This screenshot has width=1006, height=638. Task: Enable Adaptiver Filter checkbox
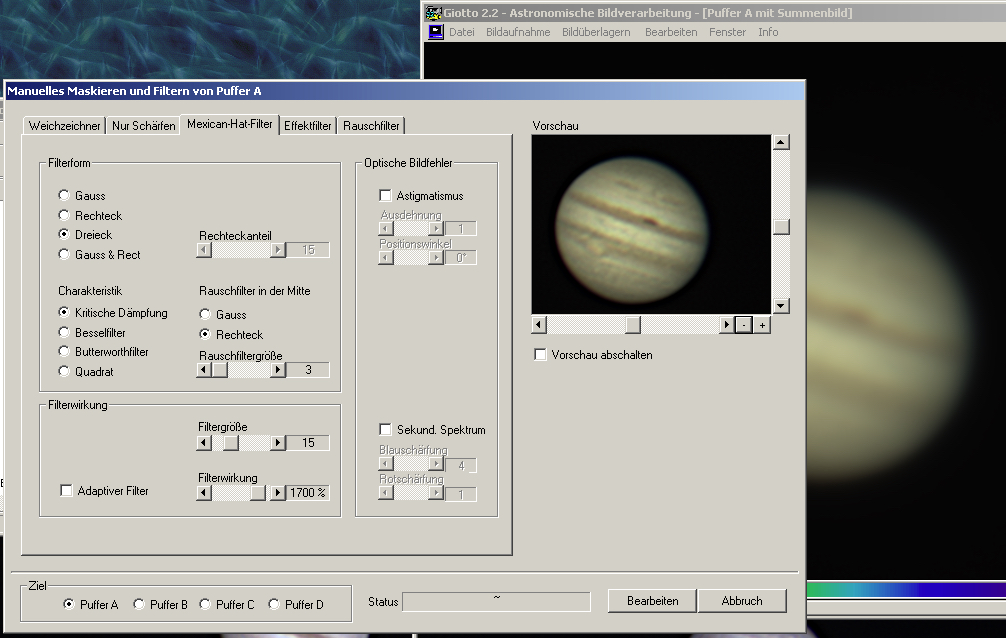104,491
